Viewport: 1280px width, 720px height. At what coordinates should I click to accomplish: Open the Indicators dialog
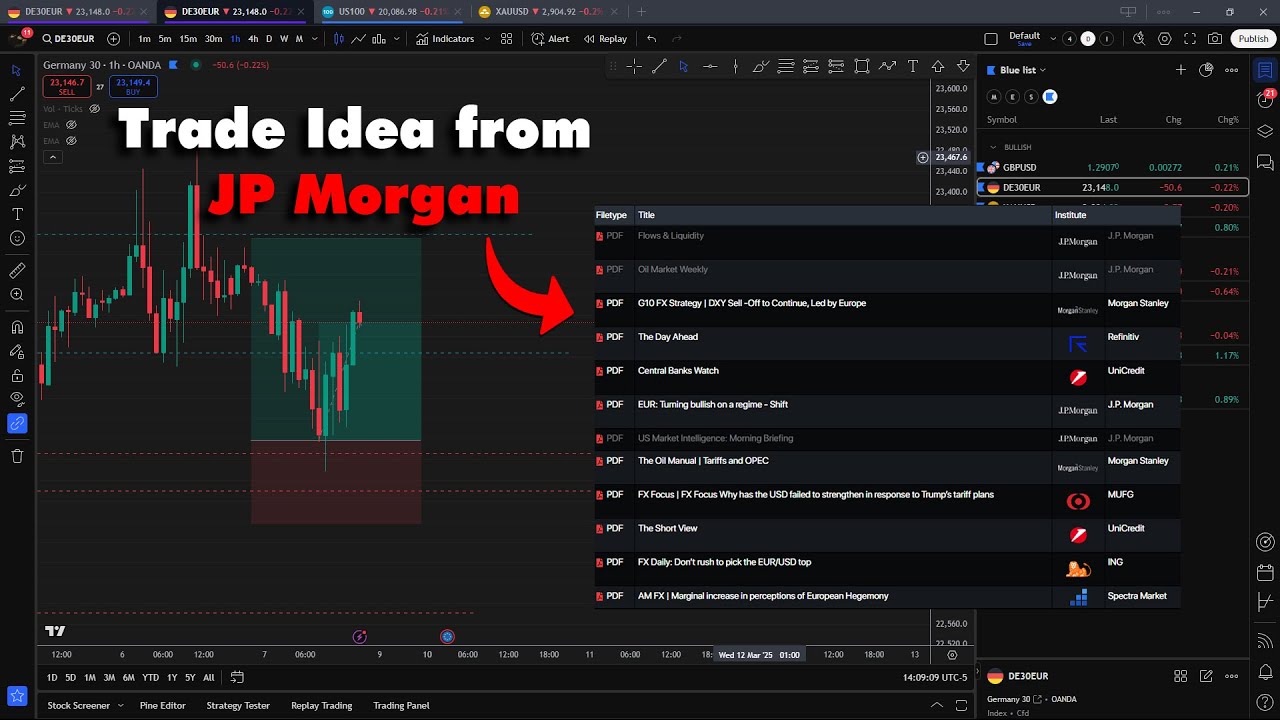[445, 39]
